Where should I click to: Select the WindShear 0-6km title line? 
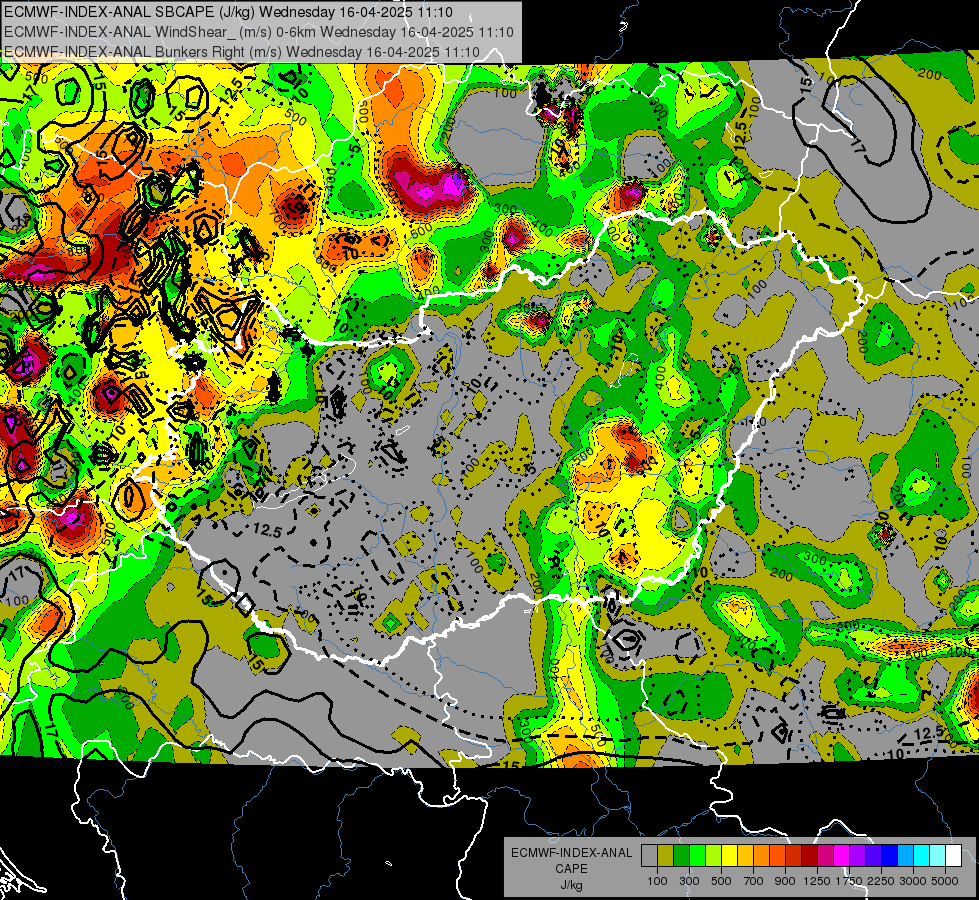(x=258, y=32)
